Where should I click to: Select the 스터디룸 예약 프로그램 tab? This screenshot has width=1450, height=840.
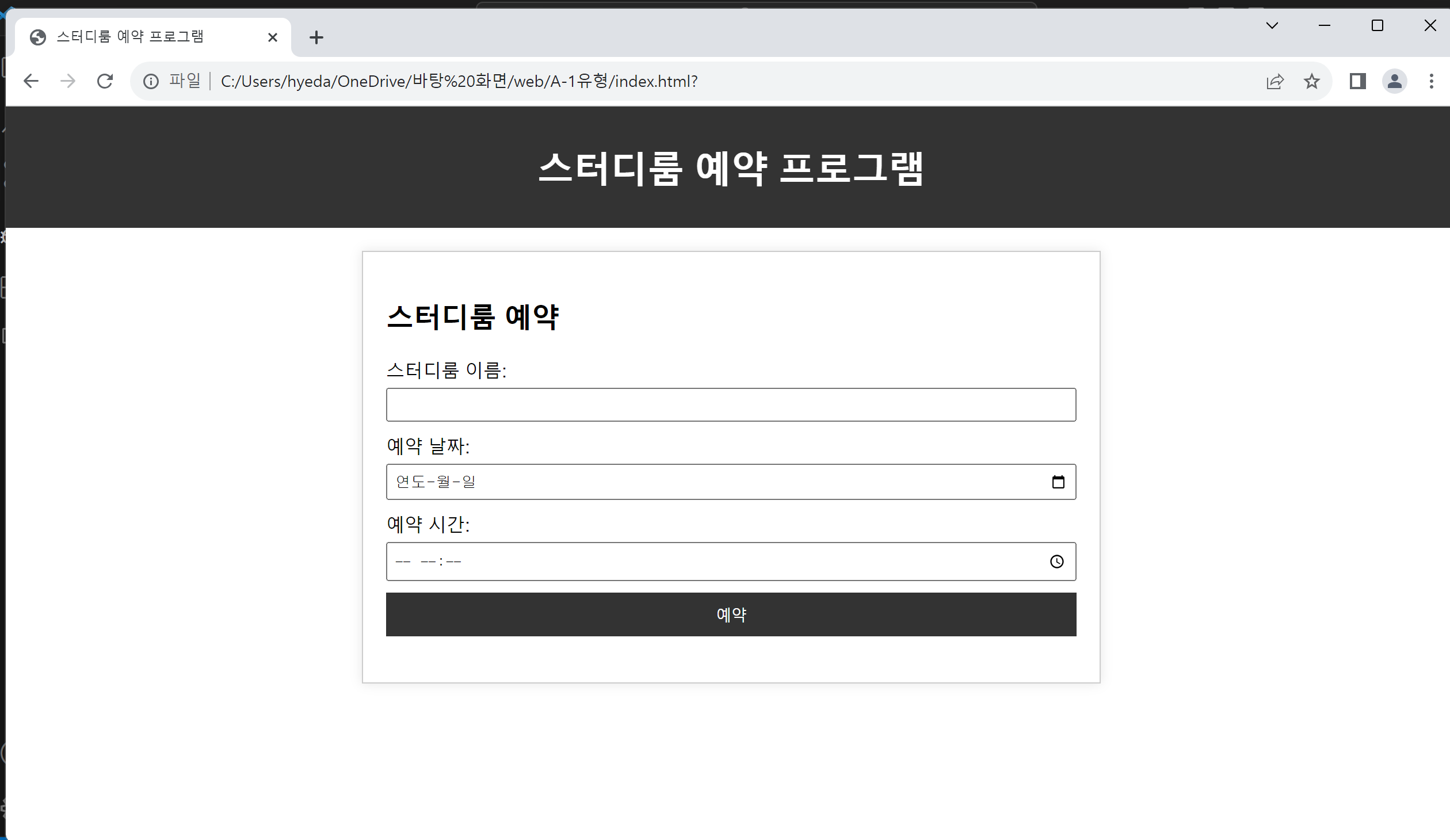(x=130, y=37)
